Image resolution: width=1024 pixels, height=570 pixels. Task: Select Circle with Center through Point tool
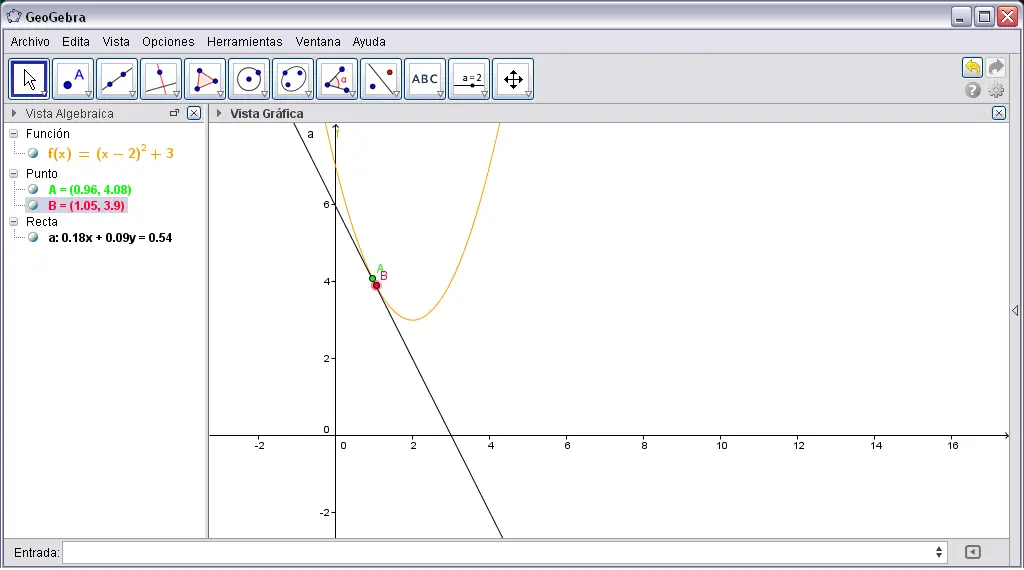tap(249, 79)
